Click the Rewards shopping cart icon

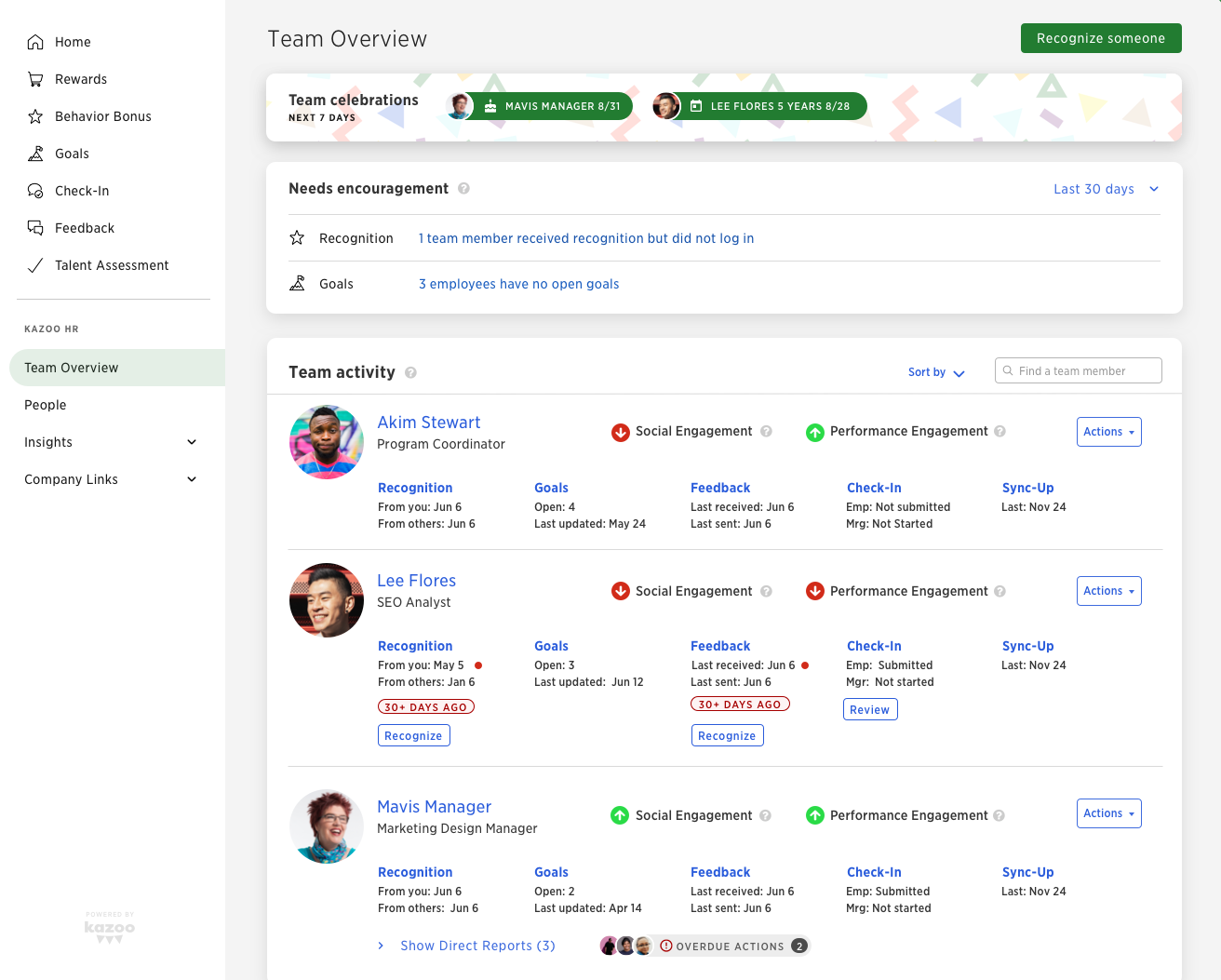coord(35,79)
